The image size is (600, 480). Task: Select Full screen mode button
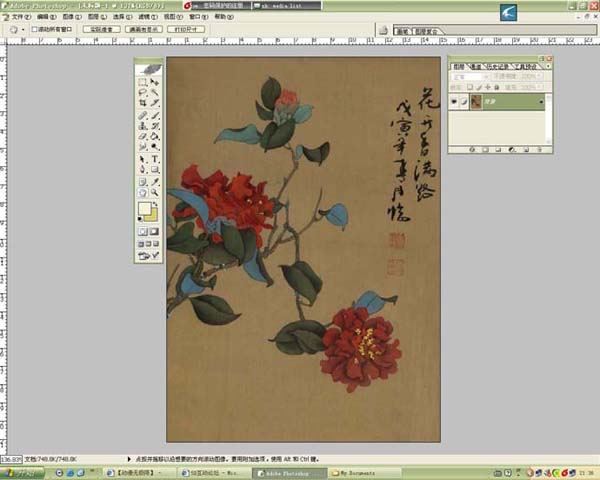coord(156,244)
